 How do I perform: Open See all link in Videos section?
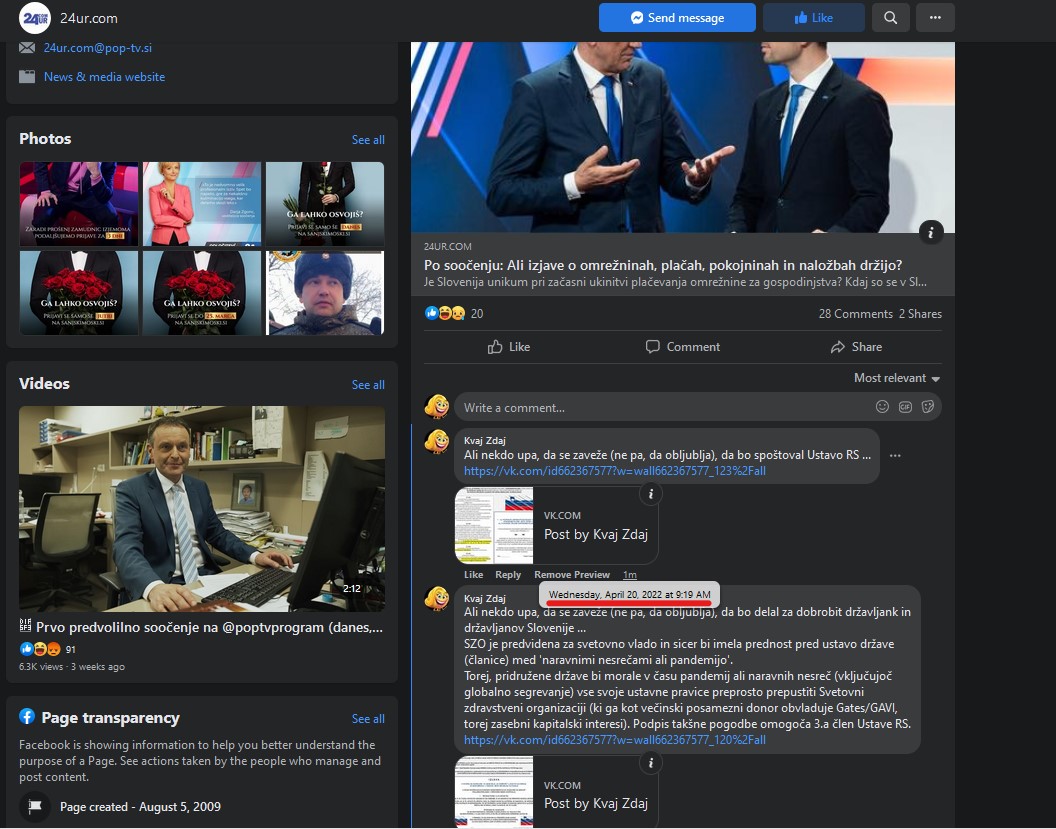367,385
